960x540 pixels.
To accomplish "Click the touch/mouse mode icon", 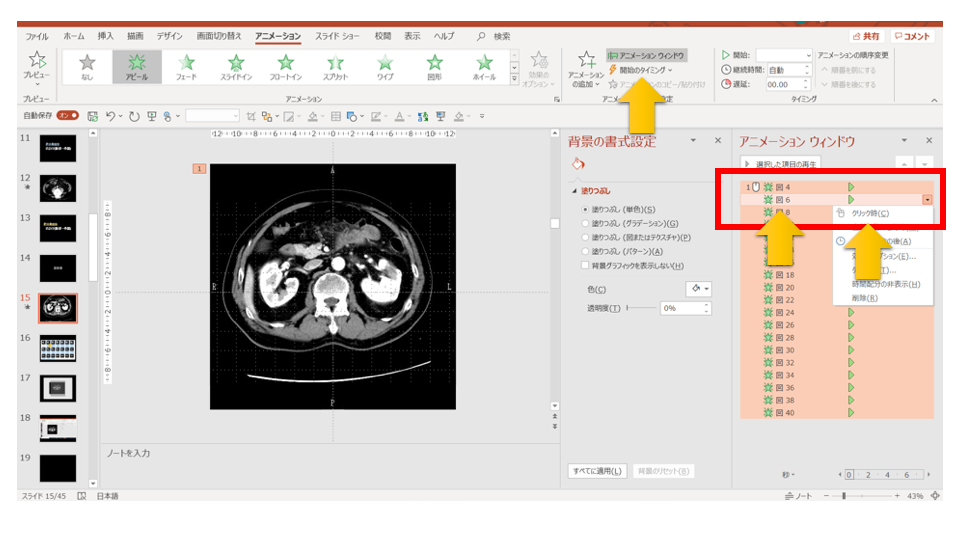I will pyautogui.click(x=167, y=116).
